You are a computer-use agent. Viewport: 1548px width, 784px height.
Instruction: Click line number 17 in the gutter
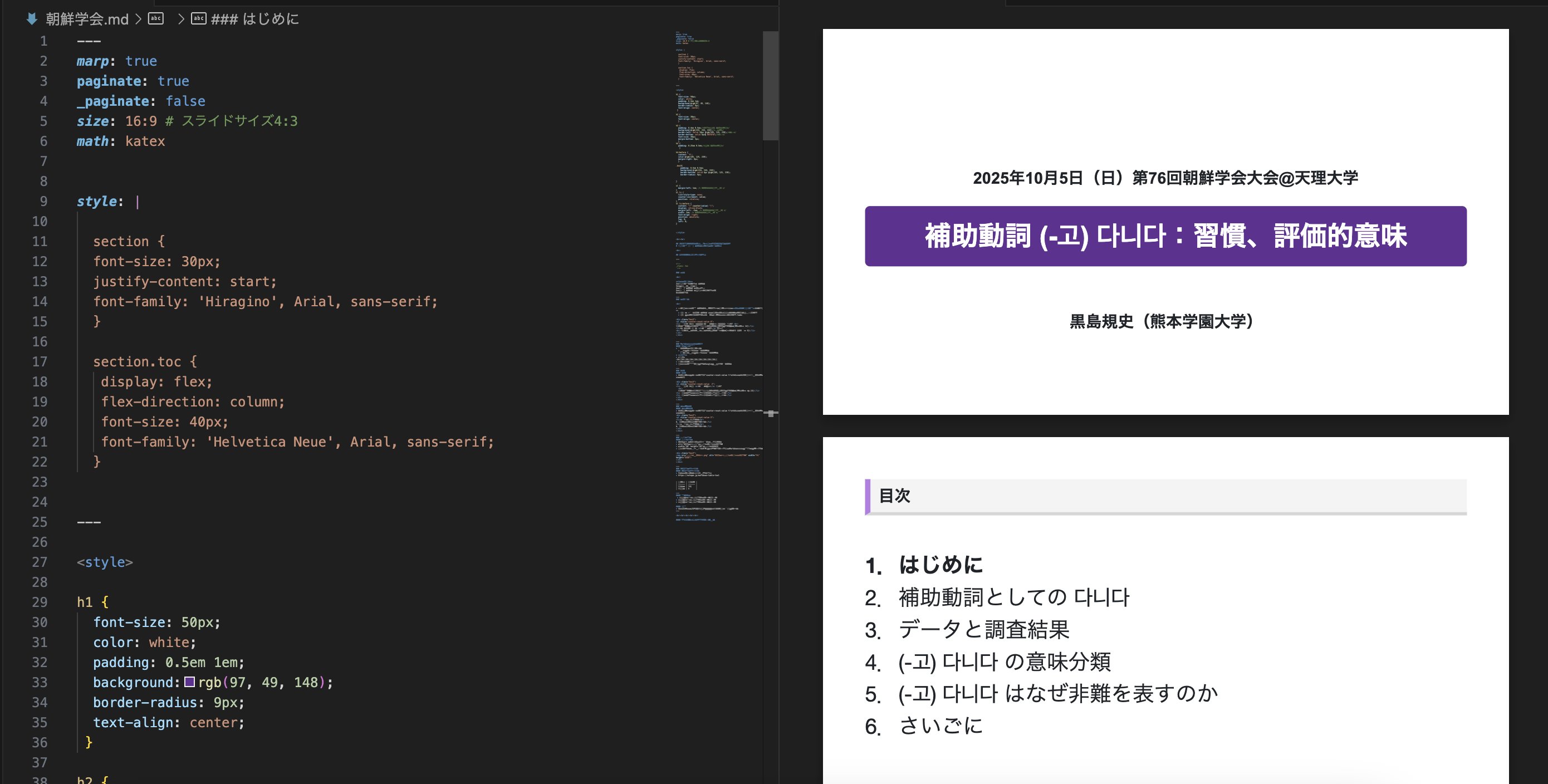tap(40, 362)
